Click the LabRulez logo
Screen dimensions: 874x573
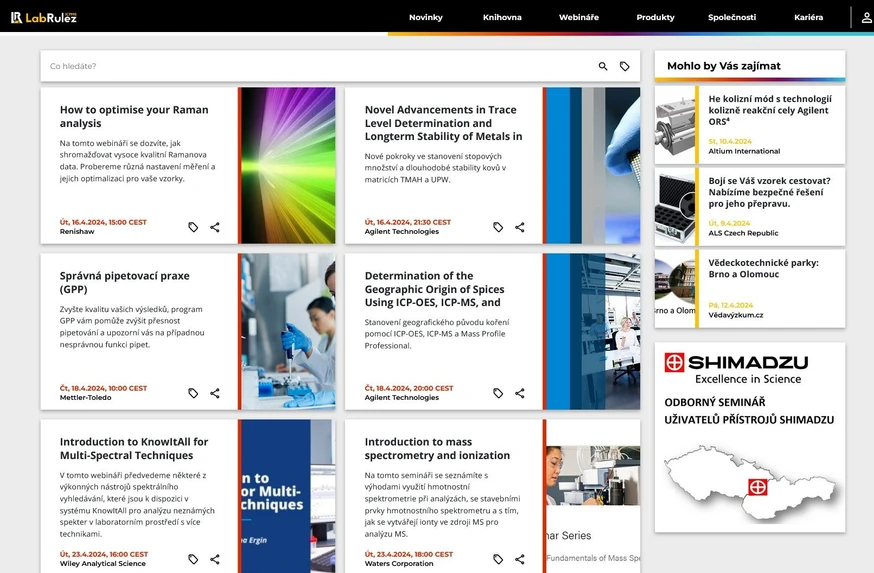click(x=44, y=17)
